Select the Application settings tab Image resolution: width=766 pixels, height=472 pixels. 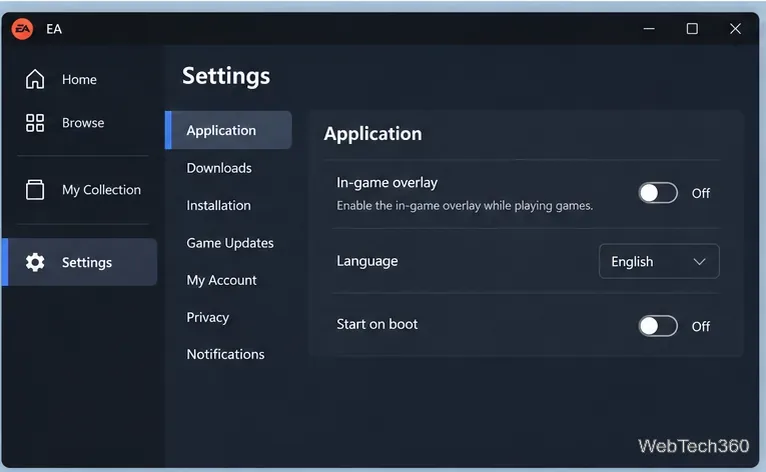coord(229,130)
